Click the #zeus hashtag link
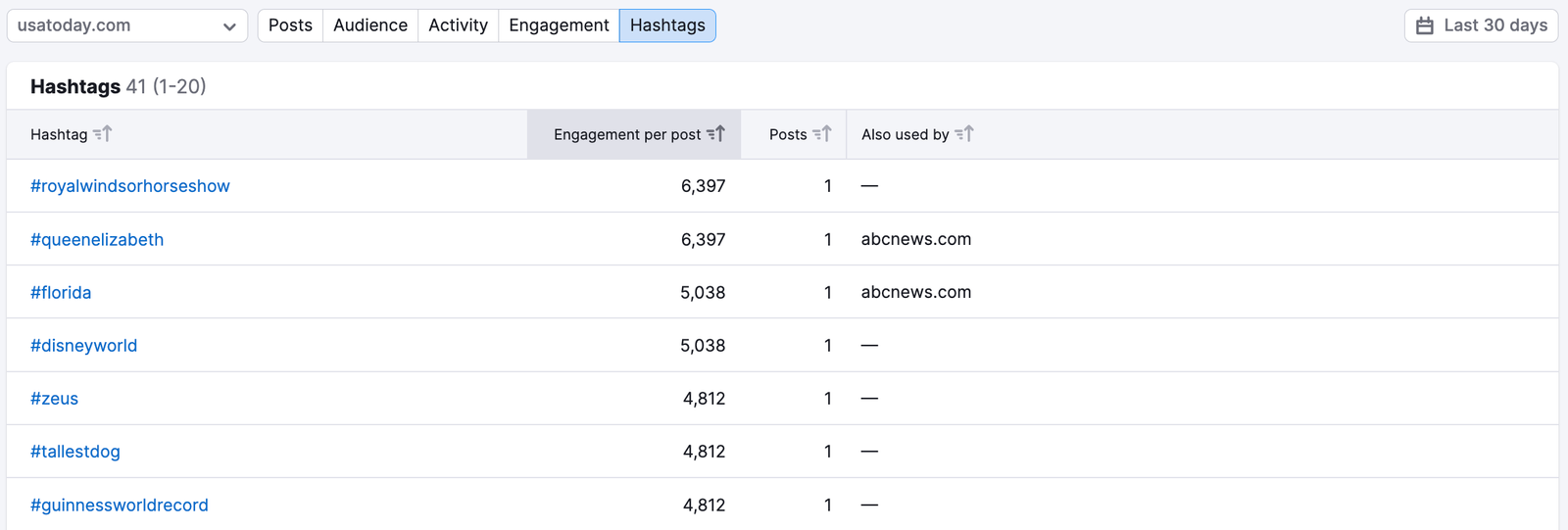 [55, 399]
